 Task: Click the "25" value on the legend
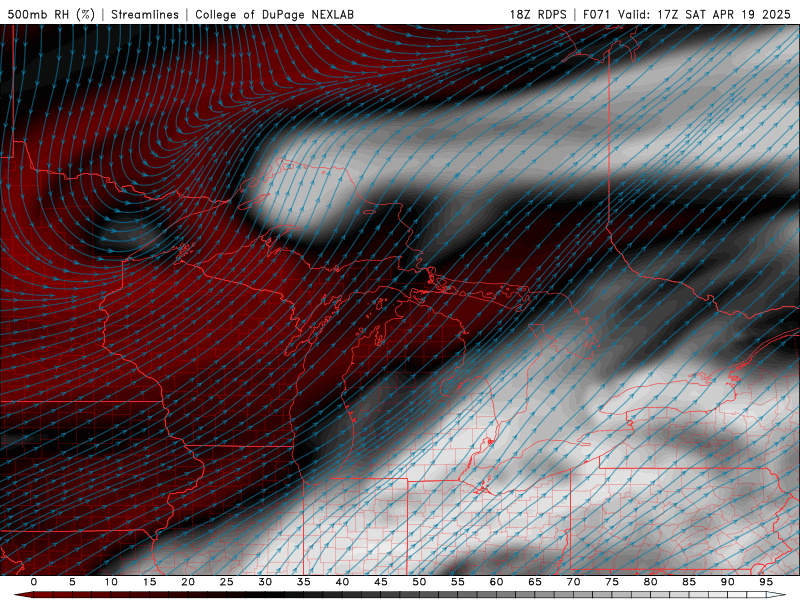click(x=226, y=582)
